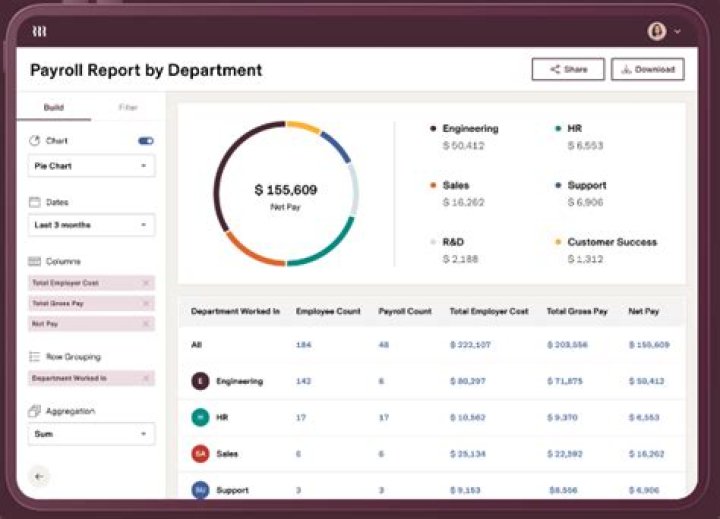720x519 pixels.
Task: Toggle the Chart switch off
Action: (146, 141)
